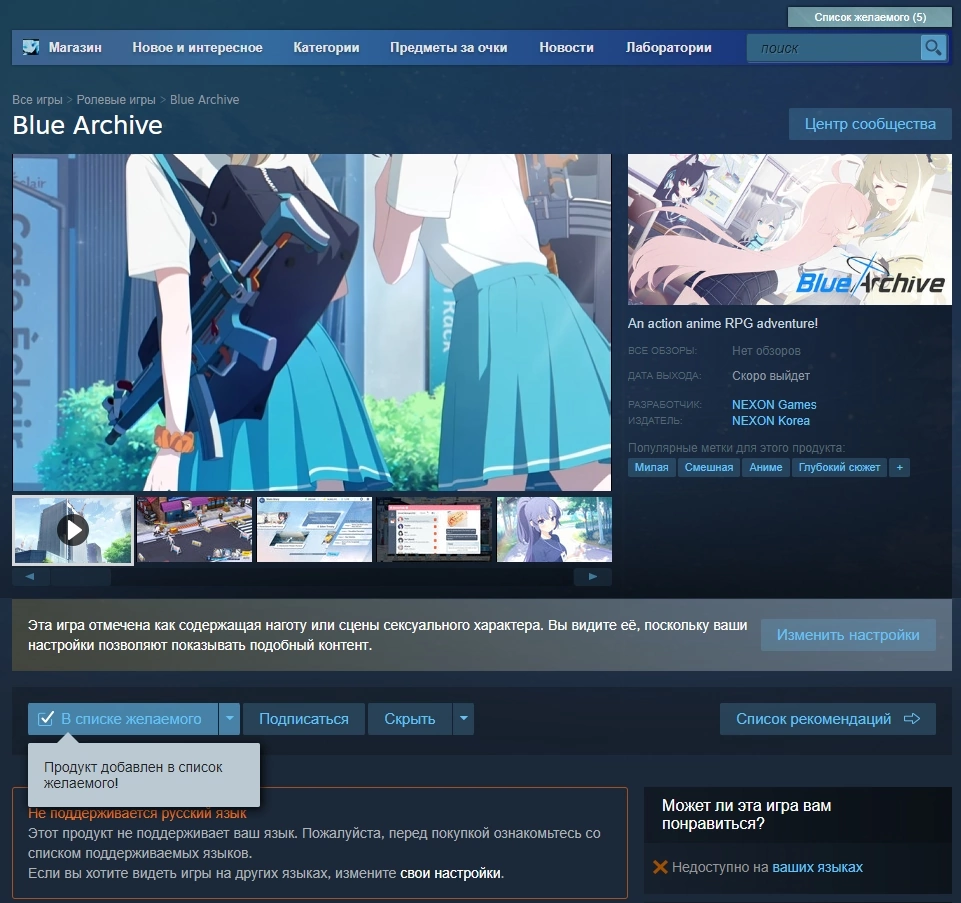Click the Нет обзоров text

tap(766, 351)
